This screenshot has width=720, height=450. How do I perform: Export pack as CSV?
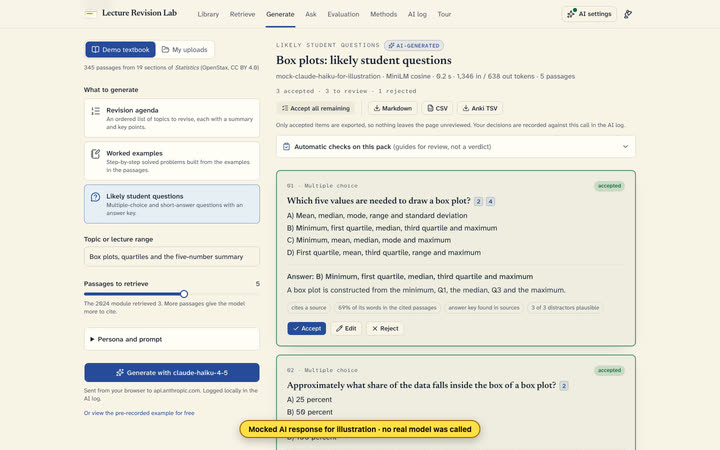[437, 108]
